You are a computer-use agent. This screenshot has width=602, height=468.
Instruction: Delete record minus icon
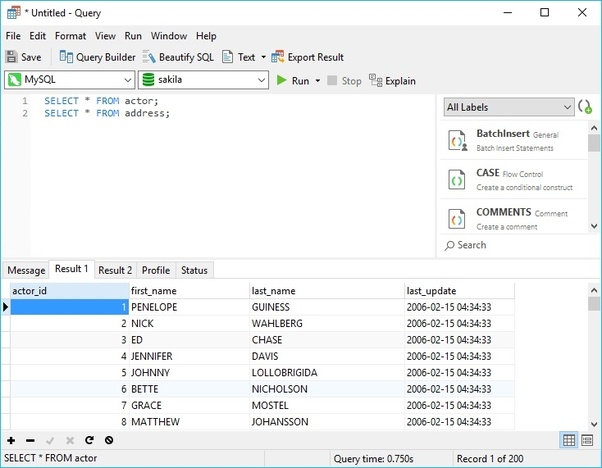pos(30,440)
